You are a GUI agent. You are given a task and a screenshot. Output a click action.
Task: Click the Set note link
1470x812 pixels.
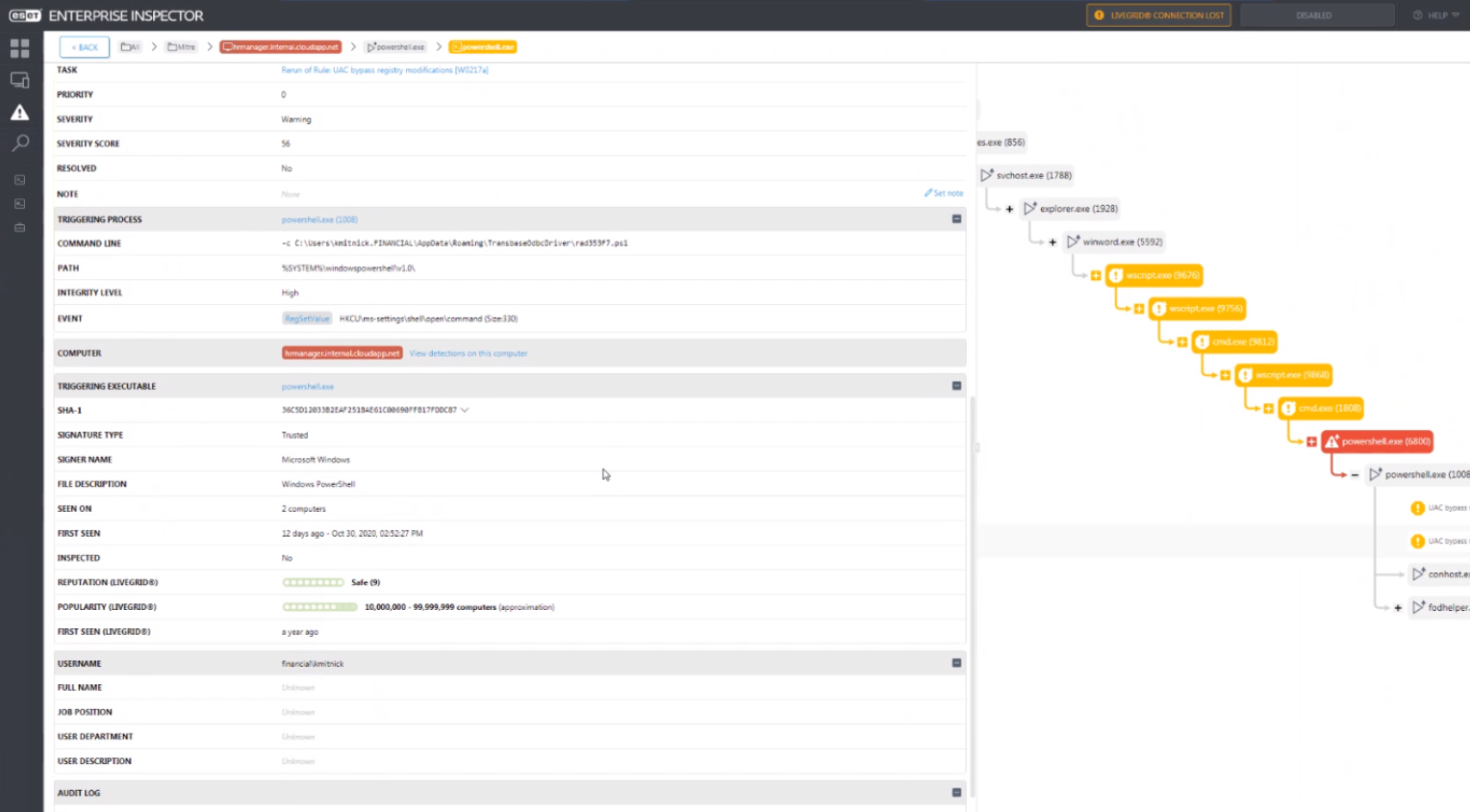pyautogui.click(x=949, y=193)
